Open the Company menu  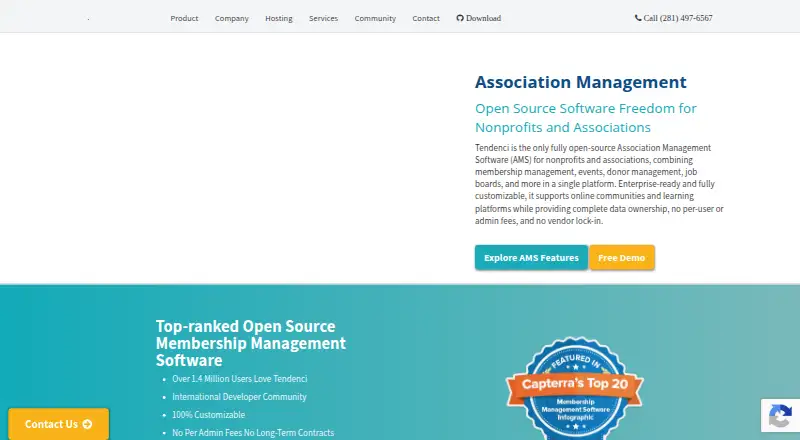click(x=232, y=18)
